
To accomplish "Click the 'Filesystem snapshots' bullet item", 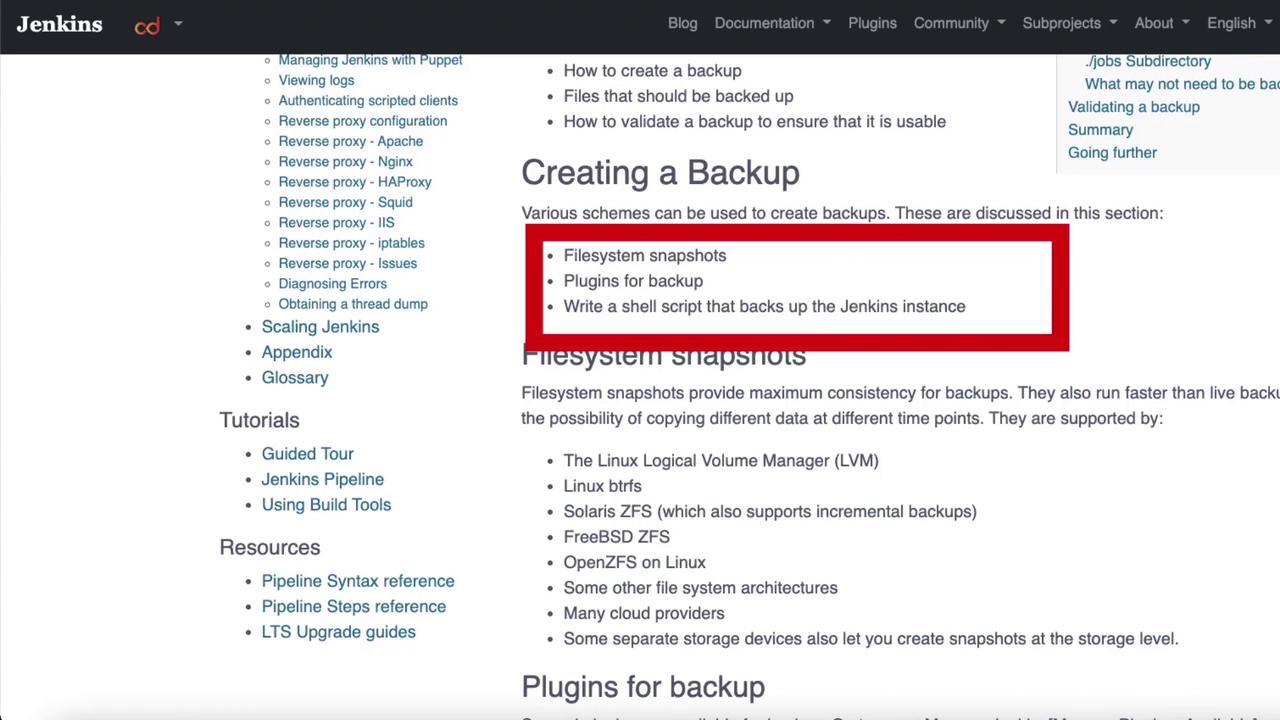I will pyautogui.click(x=645, y=255).
